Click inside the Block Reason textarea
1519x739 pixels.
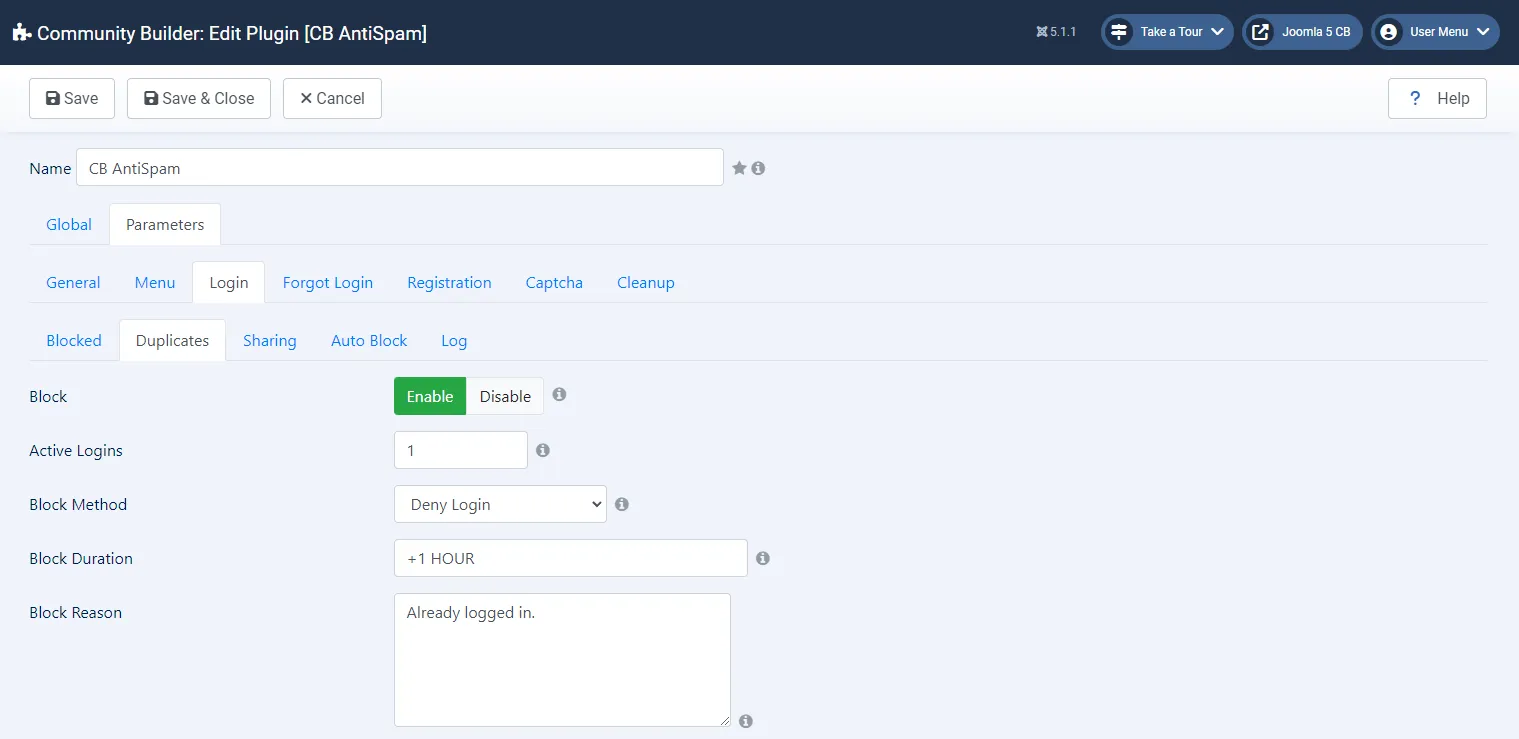click(562, 660)
